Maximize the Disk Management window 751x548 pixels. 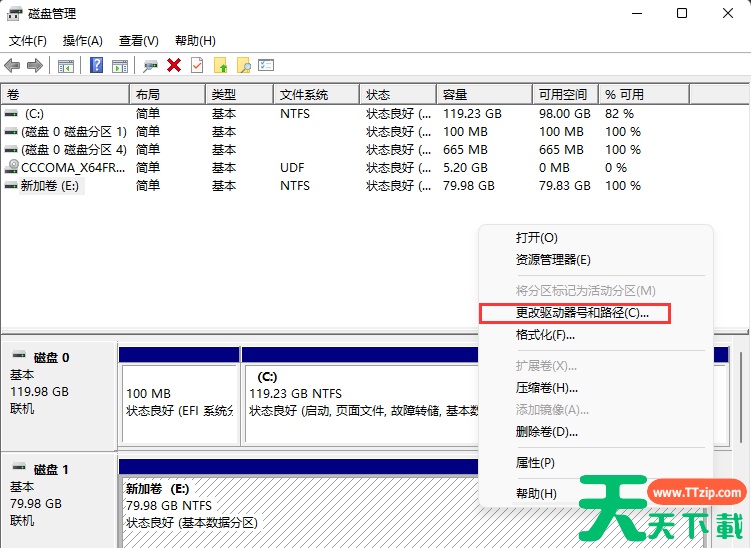(x=682, y=13)
